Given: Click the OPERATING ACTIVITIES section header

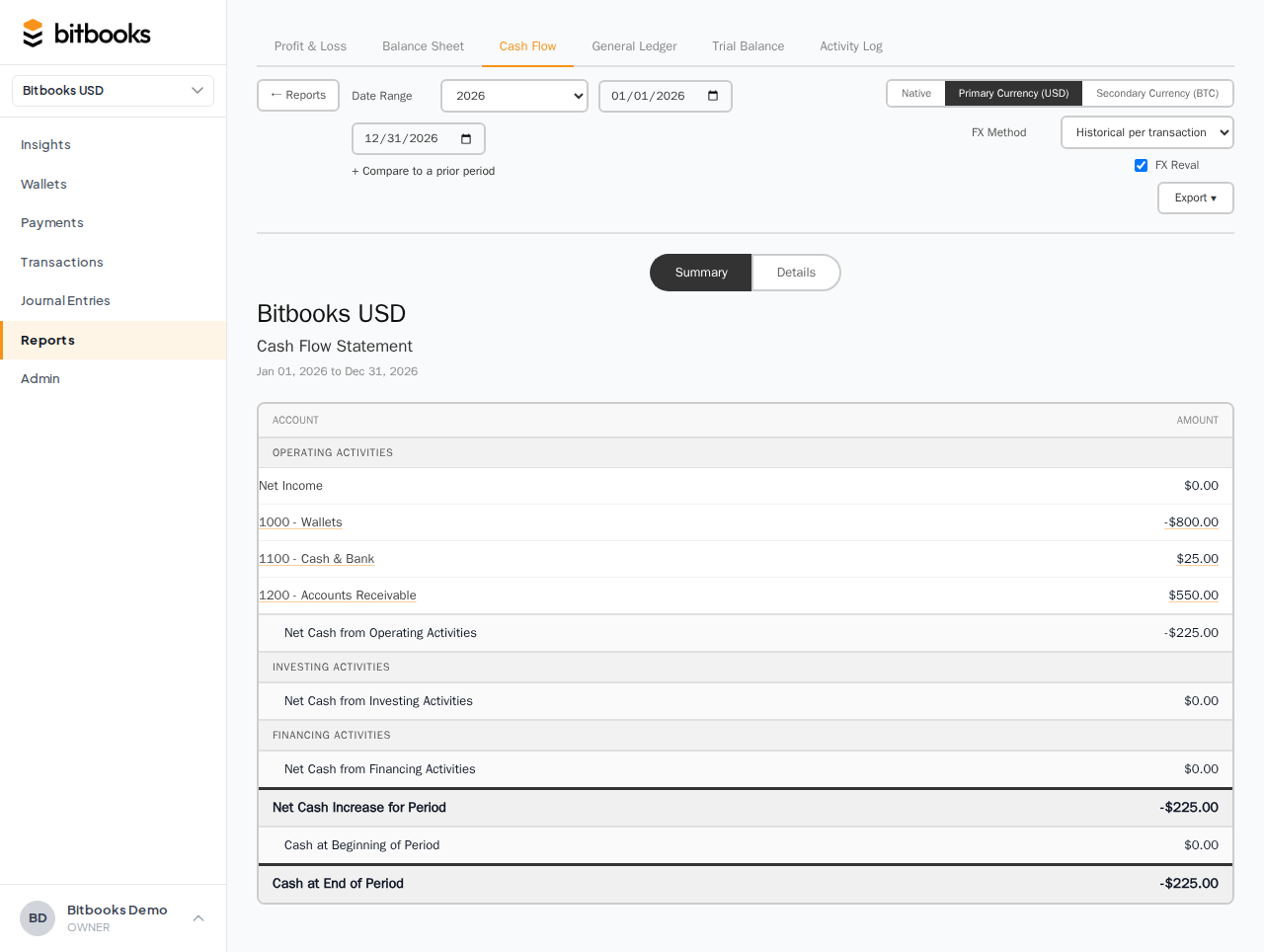Looking at the screenshot, I should [333, 453].
